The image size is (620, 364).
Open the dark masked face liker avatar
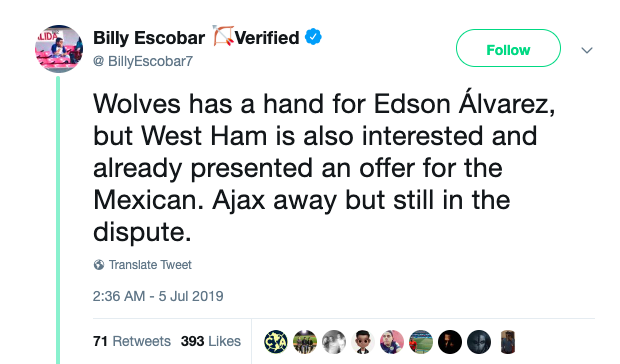pyautogui.click(x=479, y=342)
